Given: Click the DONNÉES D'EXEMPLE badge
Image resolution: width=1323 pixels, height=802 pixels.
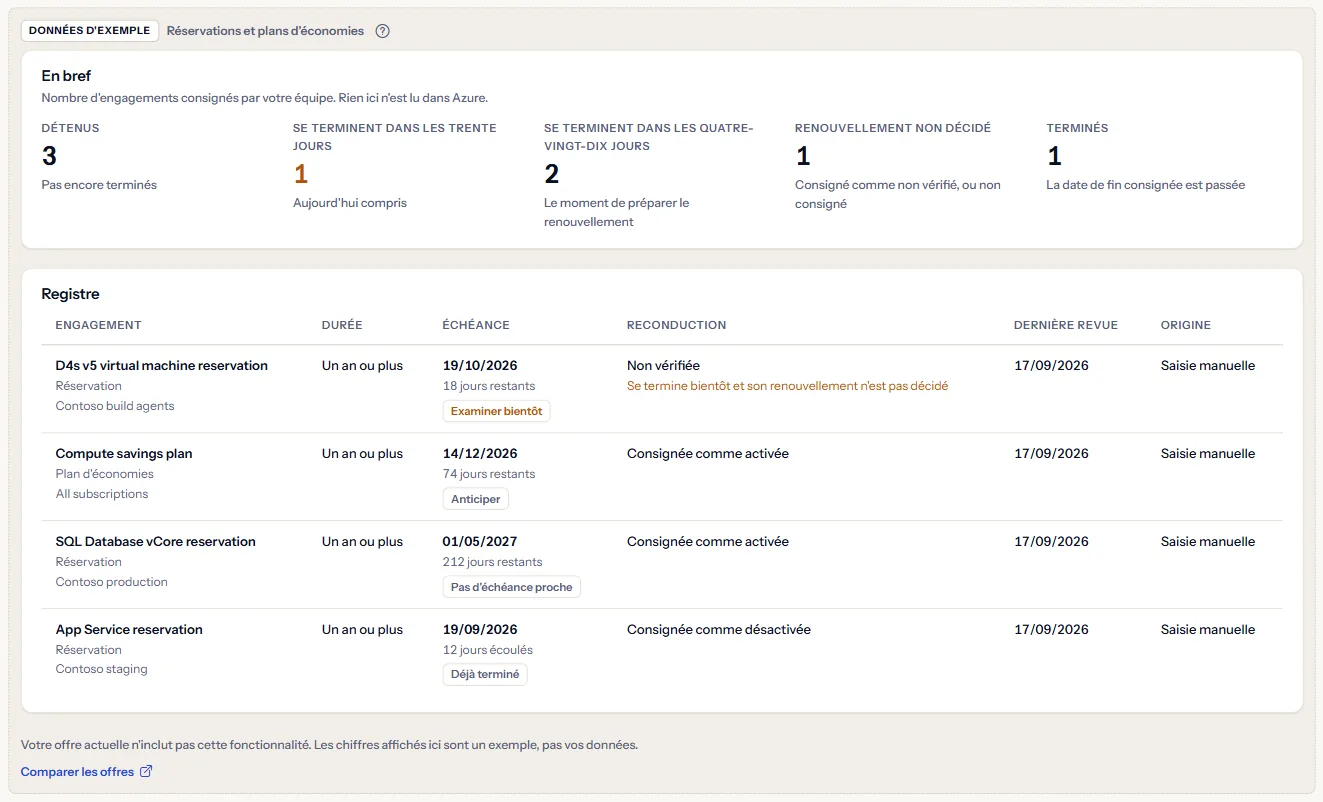Looking at the screenshot, I should tap(90, 31).
